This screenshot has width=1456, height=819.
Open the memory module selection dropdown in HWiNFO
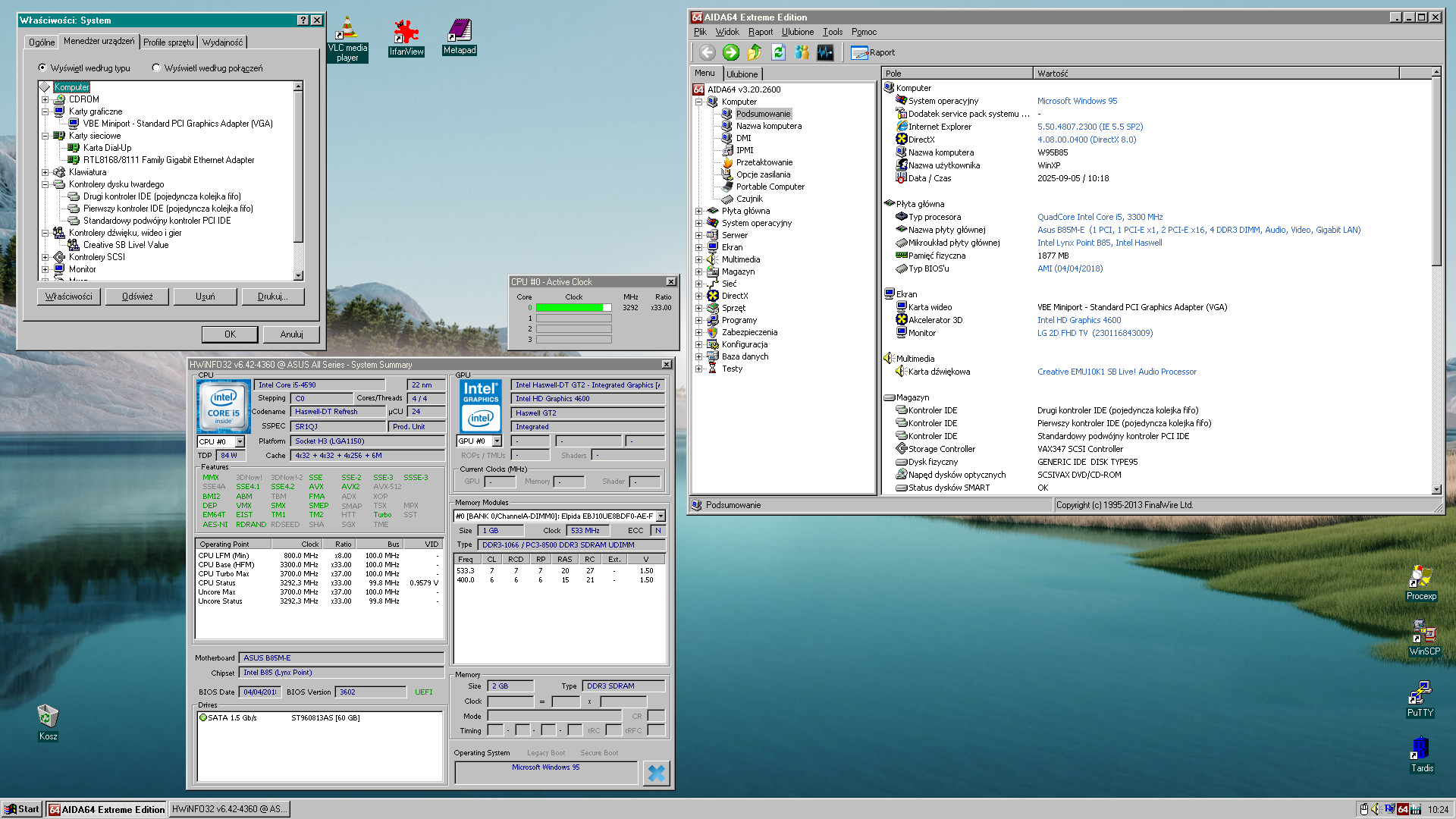661,516
